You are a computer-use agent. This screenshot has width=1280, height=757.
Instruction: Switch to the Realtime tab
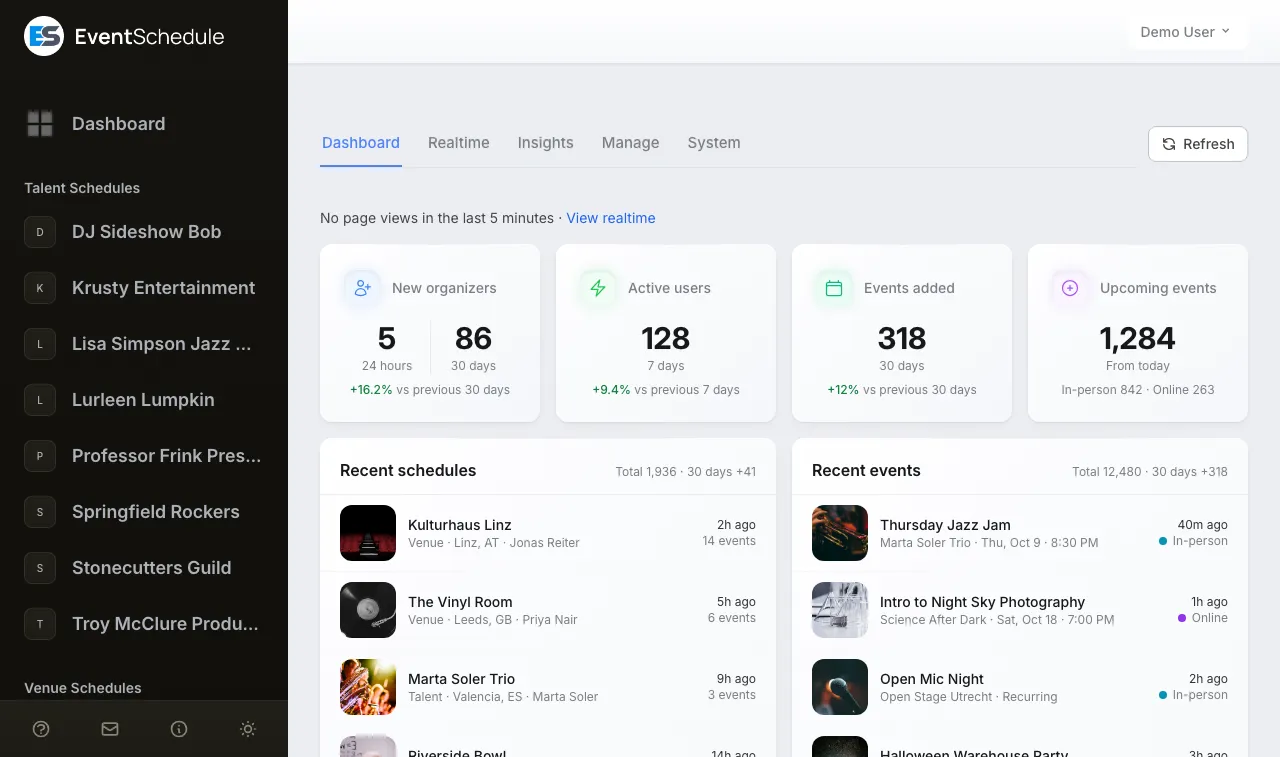pyautogui.click(x=459, y=143)
